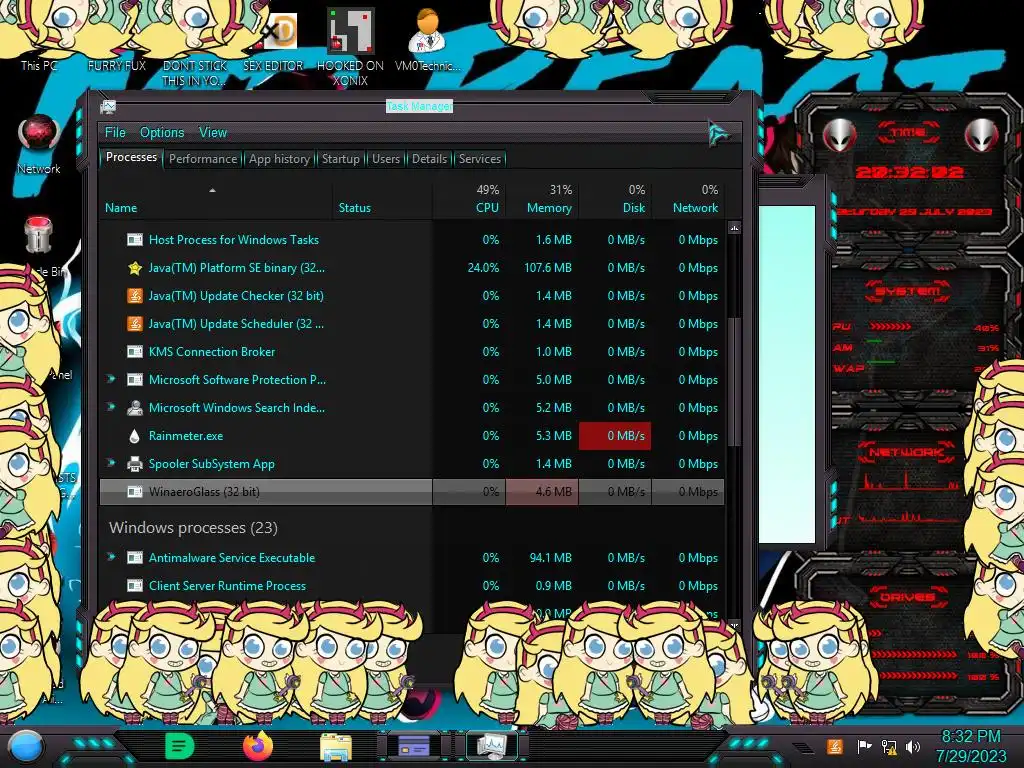Switch to the Startup tab
The width and height of the screenshot is (1024, 768).
pyautogui.click(x=340, y=159)
